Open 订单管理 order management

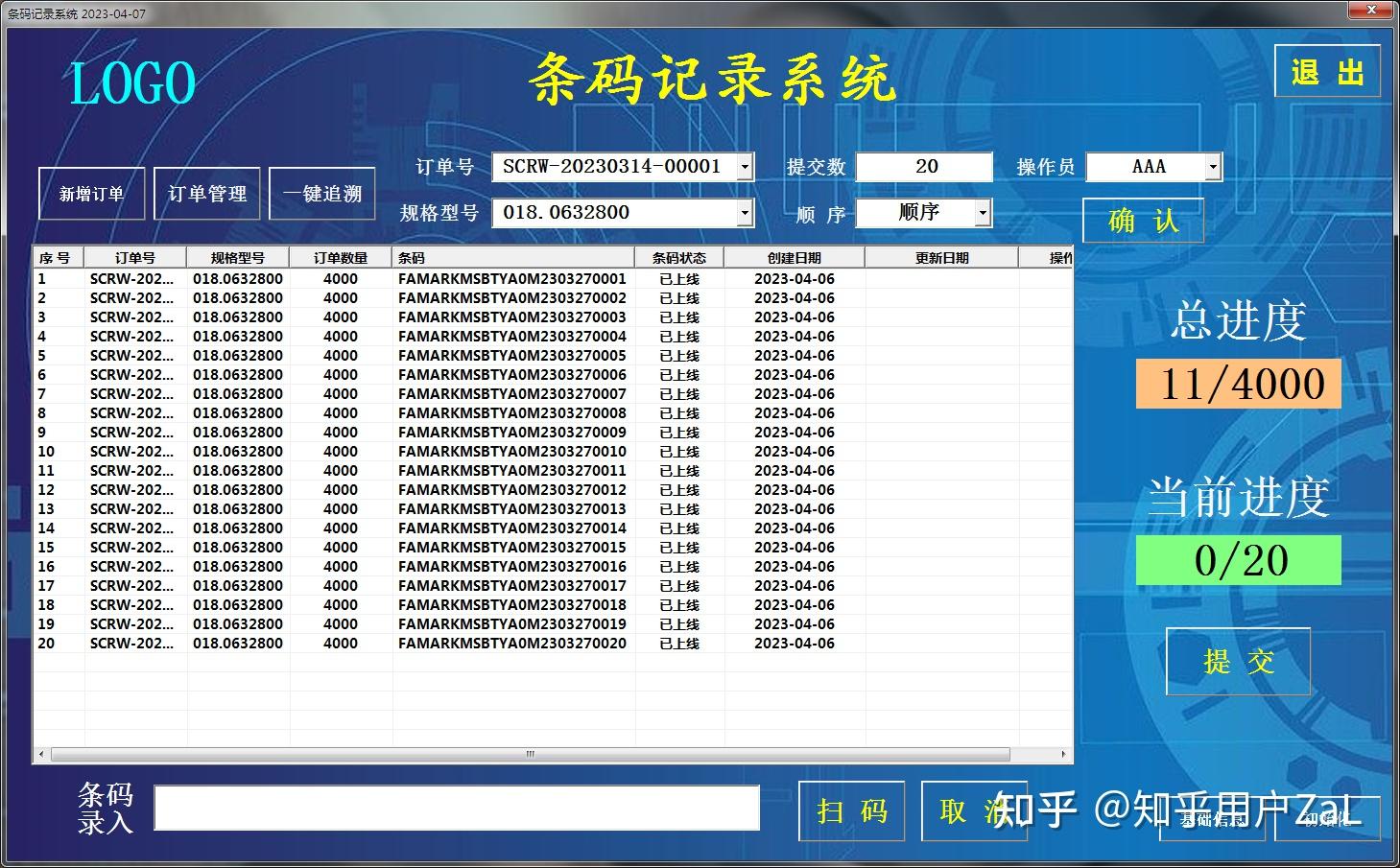point(207,194)
